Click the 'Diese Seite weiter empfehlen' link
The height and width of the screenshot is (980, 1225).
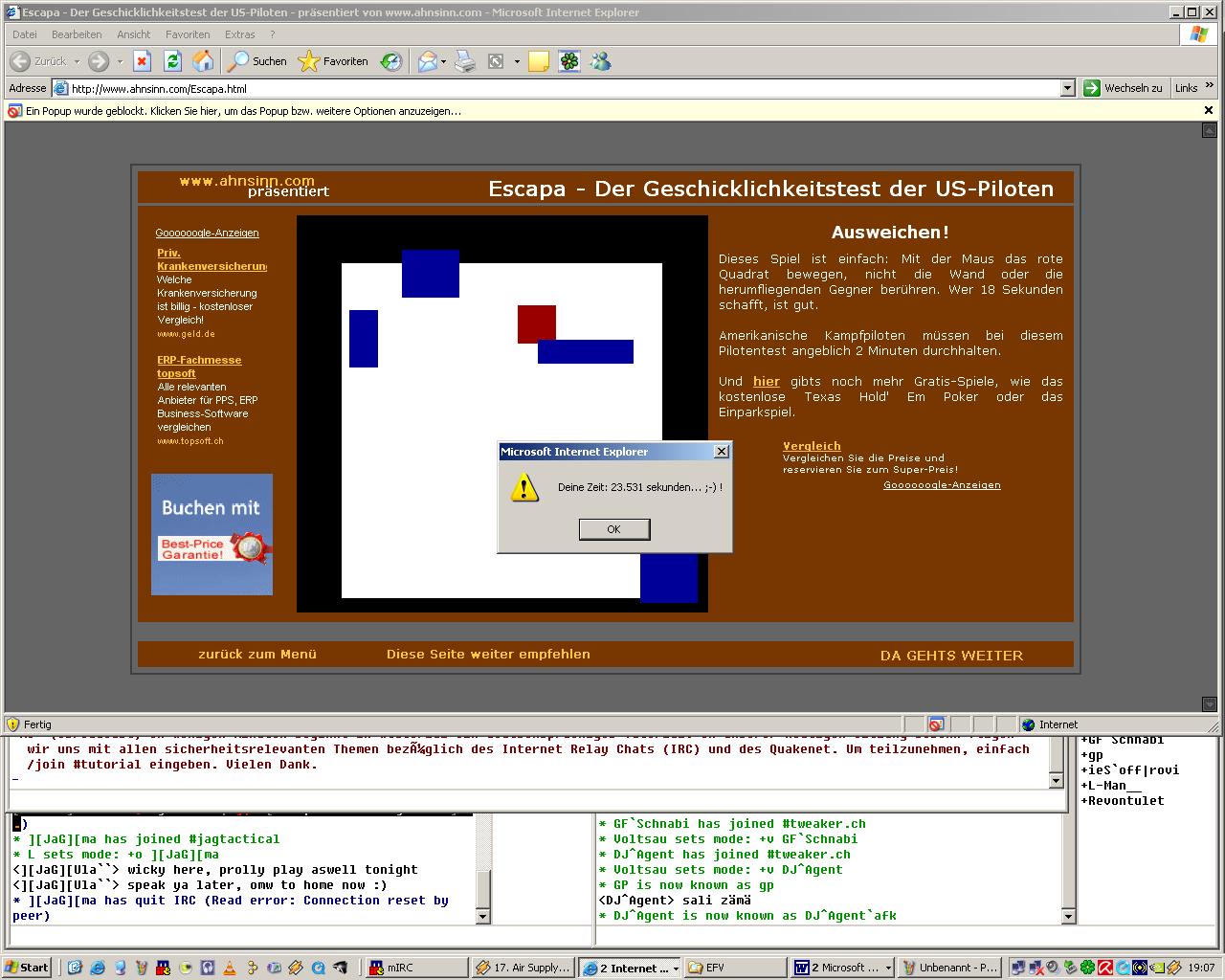point(488,655)
